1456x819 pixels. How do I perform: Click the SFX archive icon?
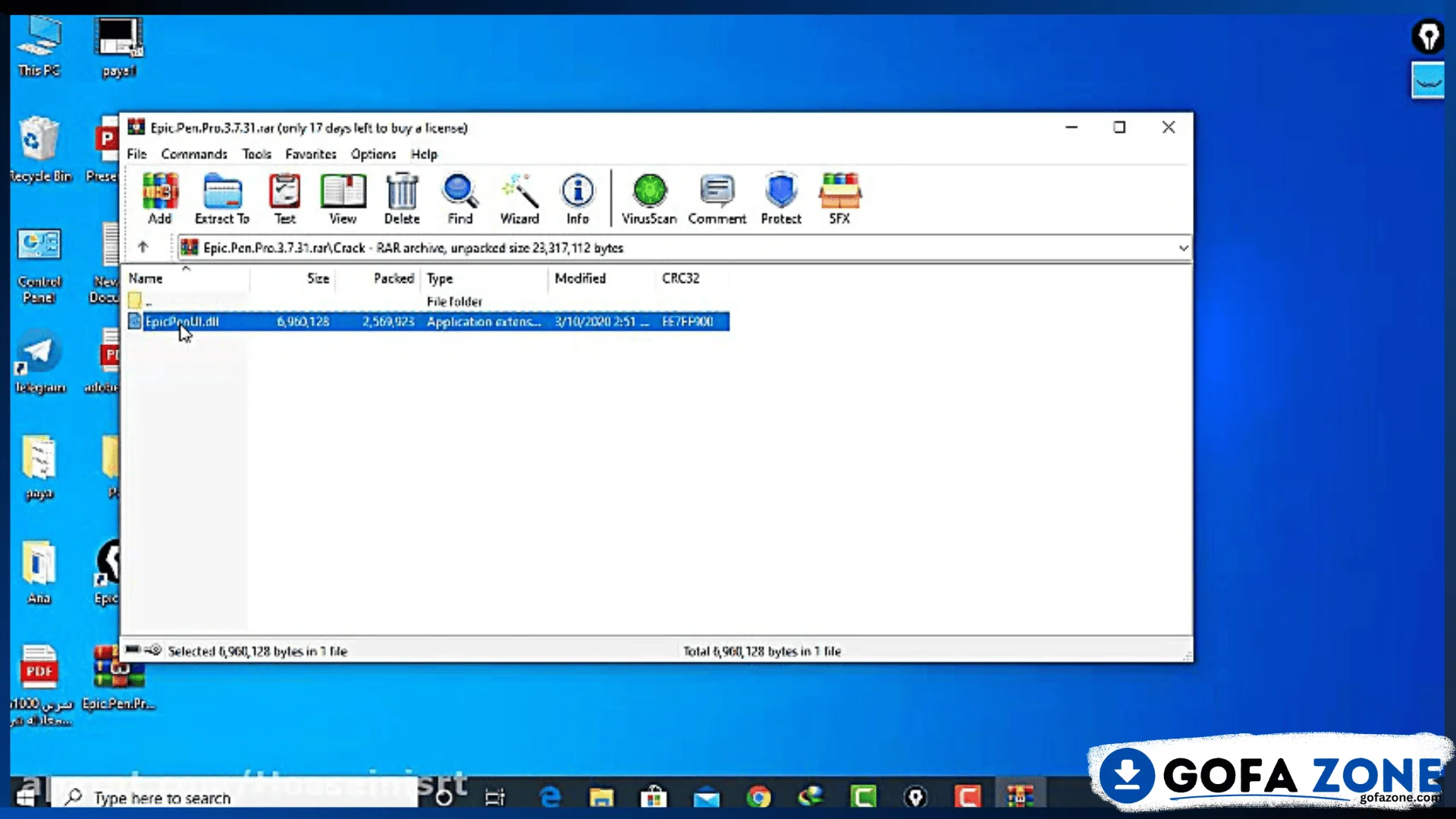[x=839, y=199]
